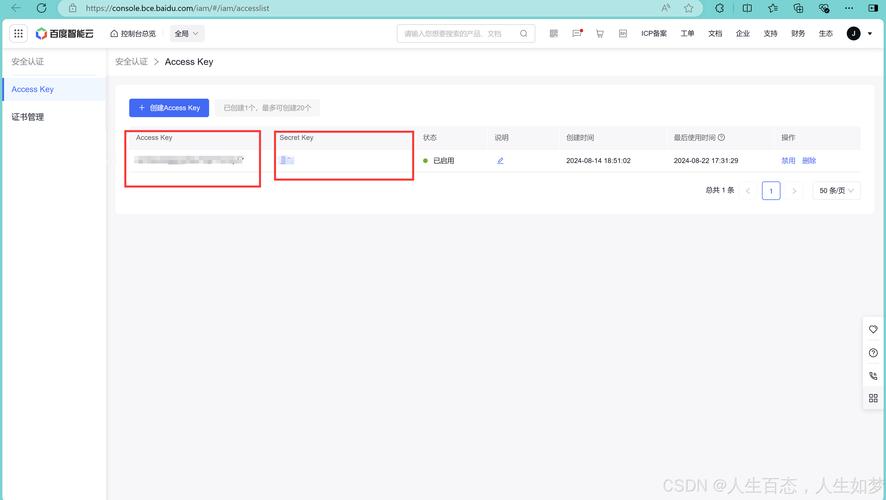Viewport: 886px width, 500px height.
Task: Toggle the browser split screen icon
Action: pyautogui.click(x=747, y=8)
